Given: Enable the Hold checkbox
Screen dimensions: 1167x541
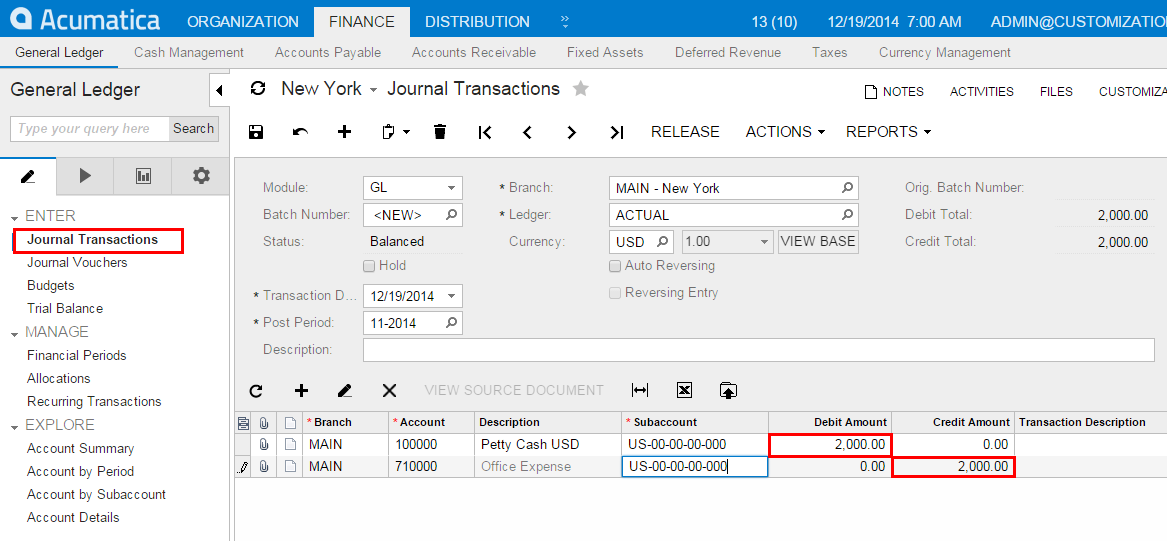Looking at the screenshot, I should (369, 266).
